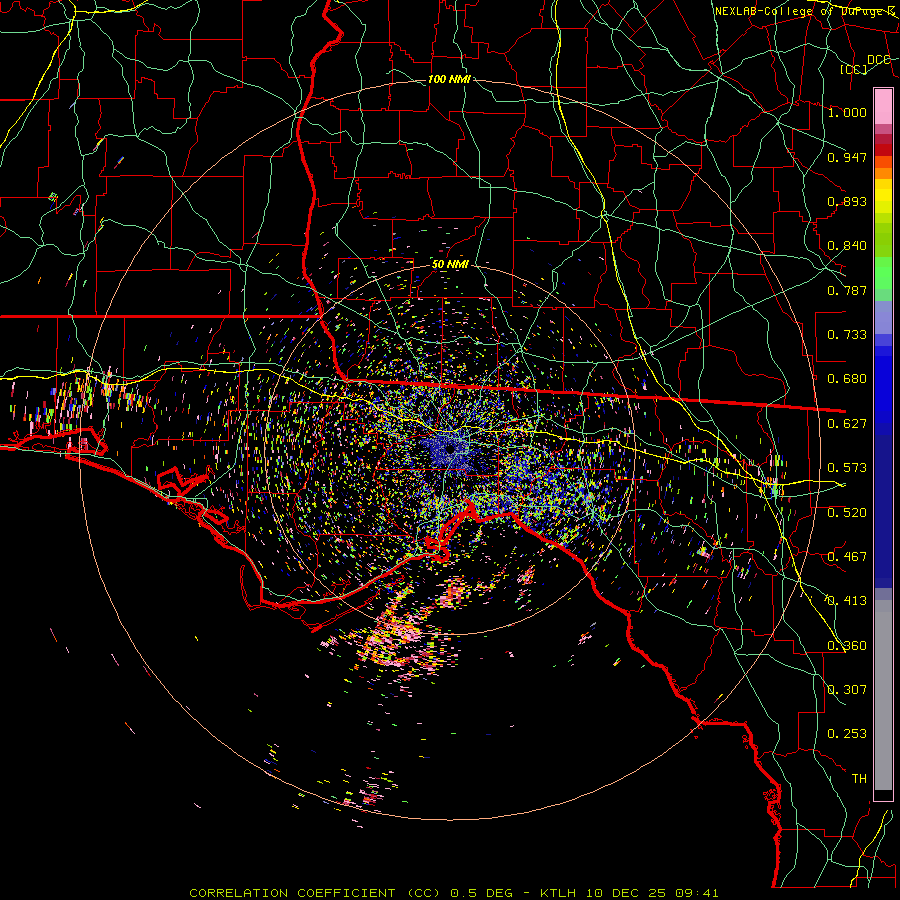Click the Correlation Coefficient KTLH caption at bottom

tap(453, 893)
